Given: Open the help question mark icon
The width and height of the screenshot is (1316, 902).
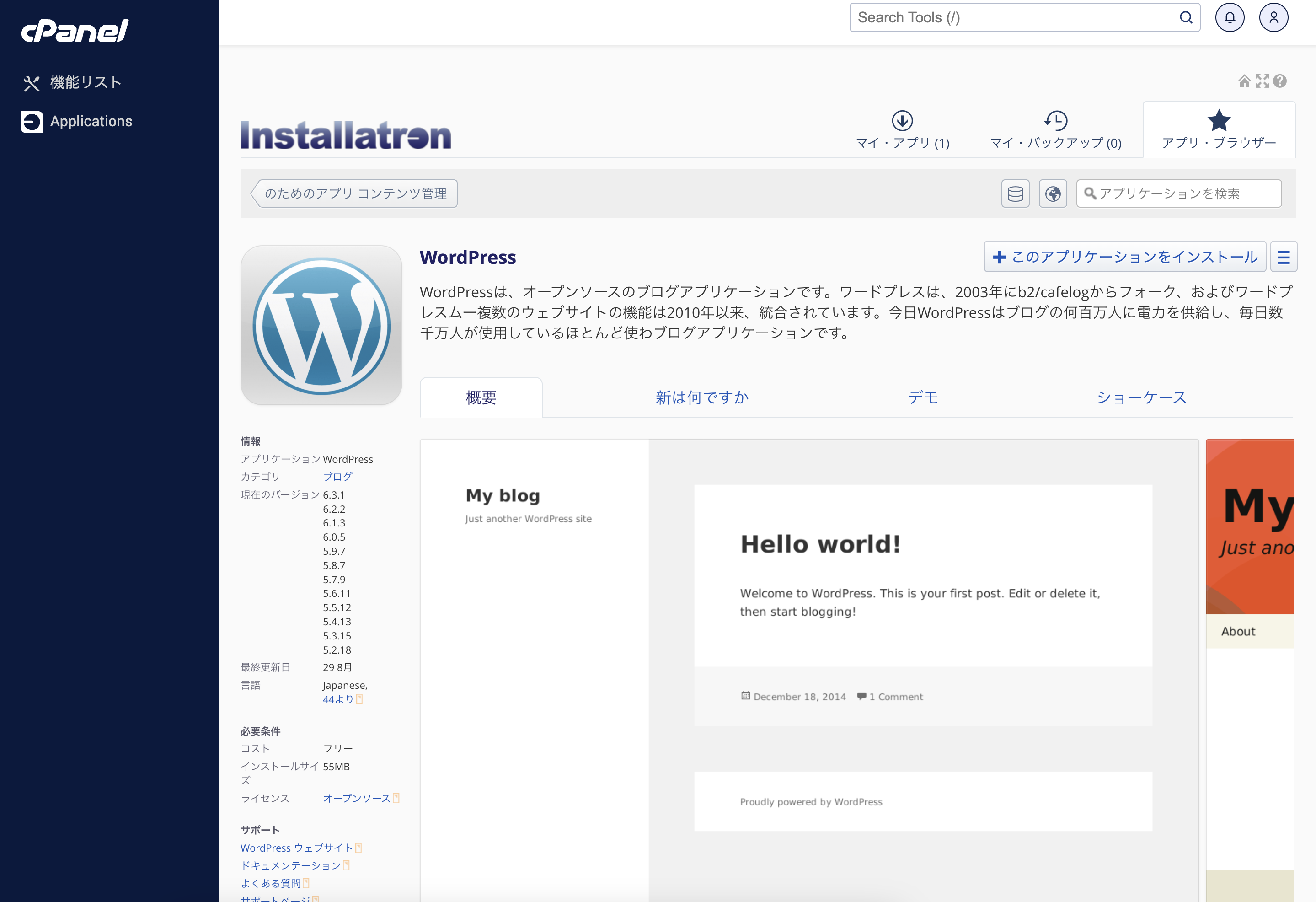Looking at the screenshot, I should [x=1280, y=81].
